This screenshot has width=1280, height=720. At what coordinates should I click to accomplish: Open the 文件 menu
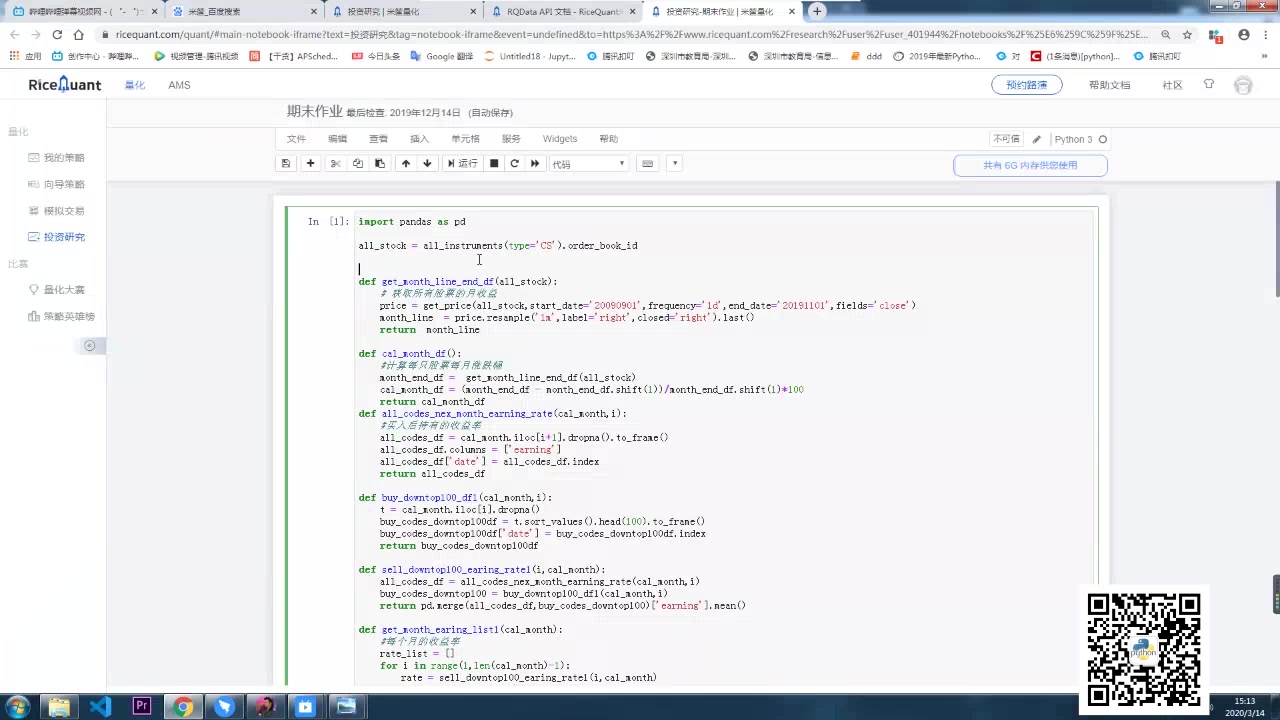296,139
